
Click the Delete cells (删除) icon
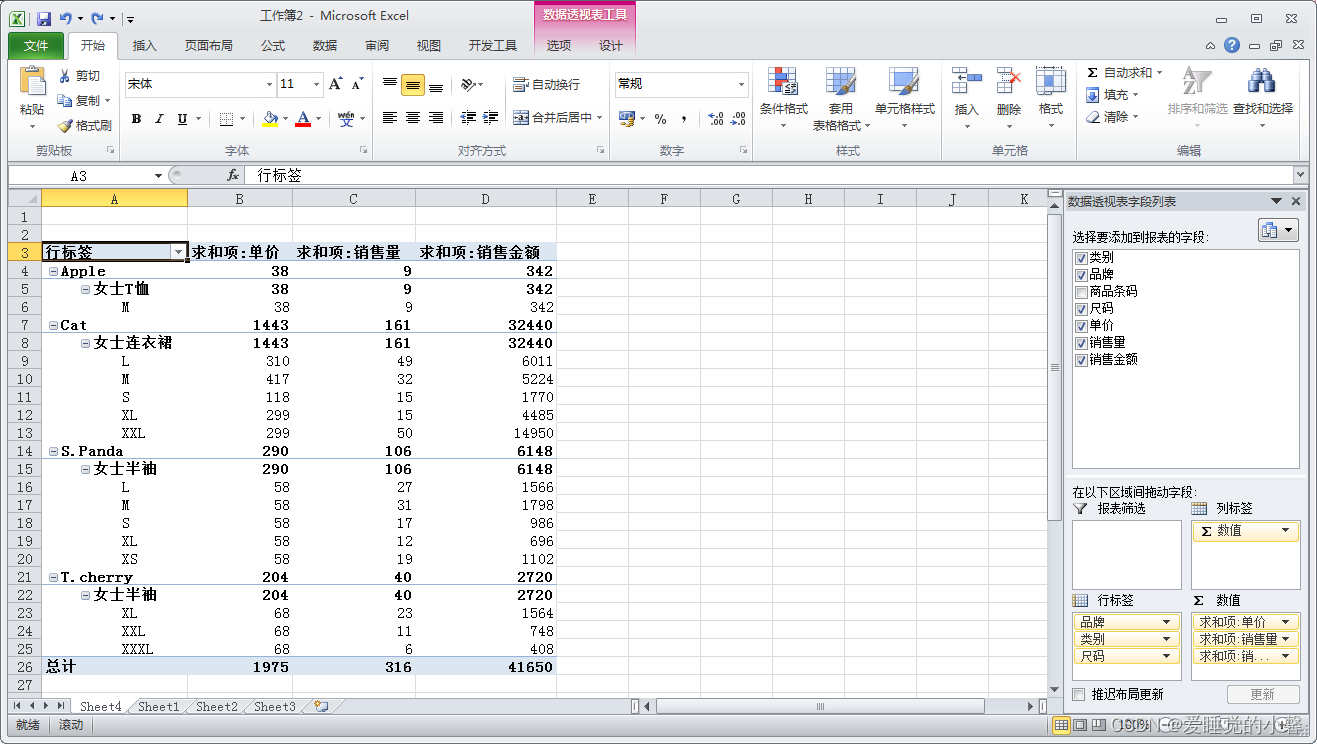(x=1009, y=81)
